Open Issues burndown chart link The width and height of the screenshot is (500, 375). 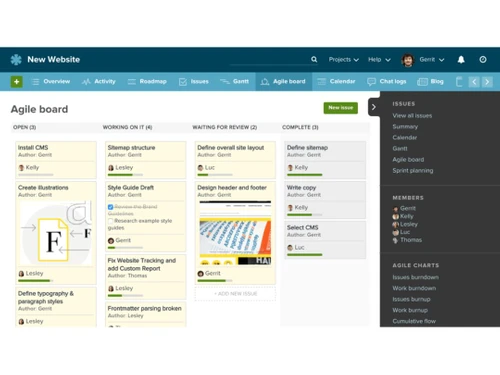[415, 277]
